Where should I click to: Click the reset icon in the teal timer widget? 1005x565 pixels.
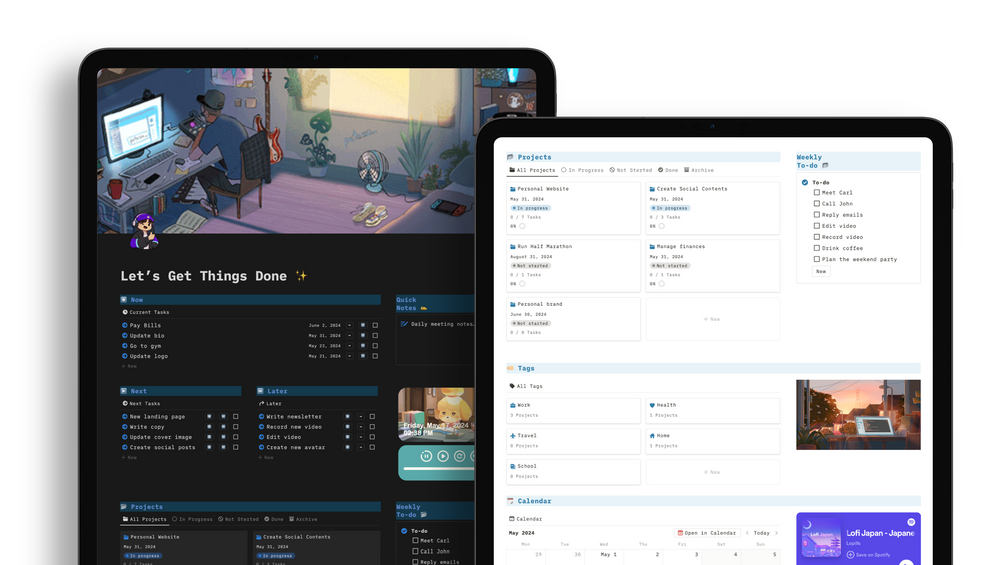pyautogui.click(x=460, y=456)
